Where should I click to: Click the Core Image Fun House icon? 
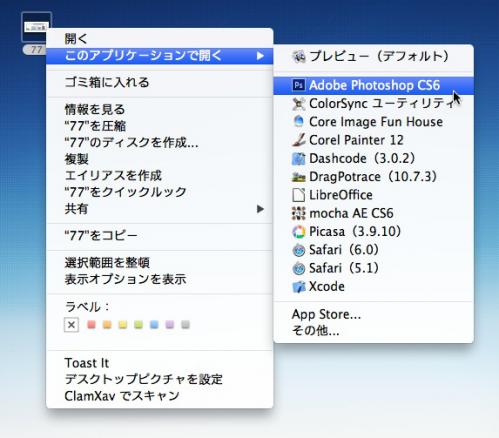299,122
